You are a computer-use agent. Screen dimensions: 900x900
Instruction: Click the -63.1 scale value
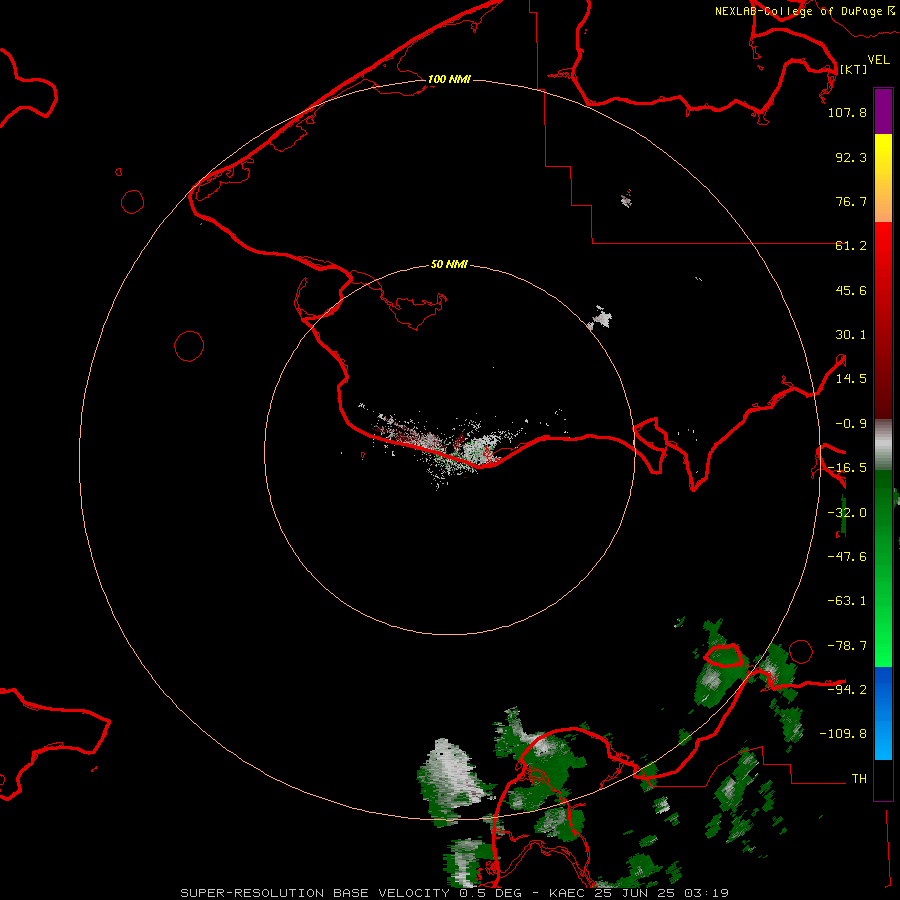point(847,601)
